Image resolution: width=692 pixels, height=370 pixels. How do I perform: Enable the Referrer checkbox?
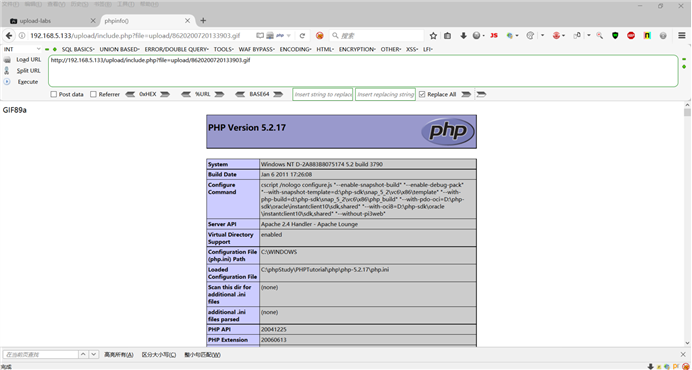click(x=93, y=94)
